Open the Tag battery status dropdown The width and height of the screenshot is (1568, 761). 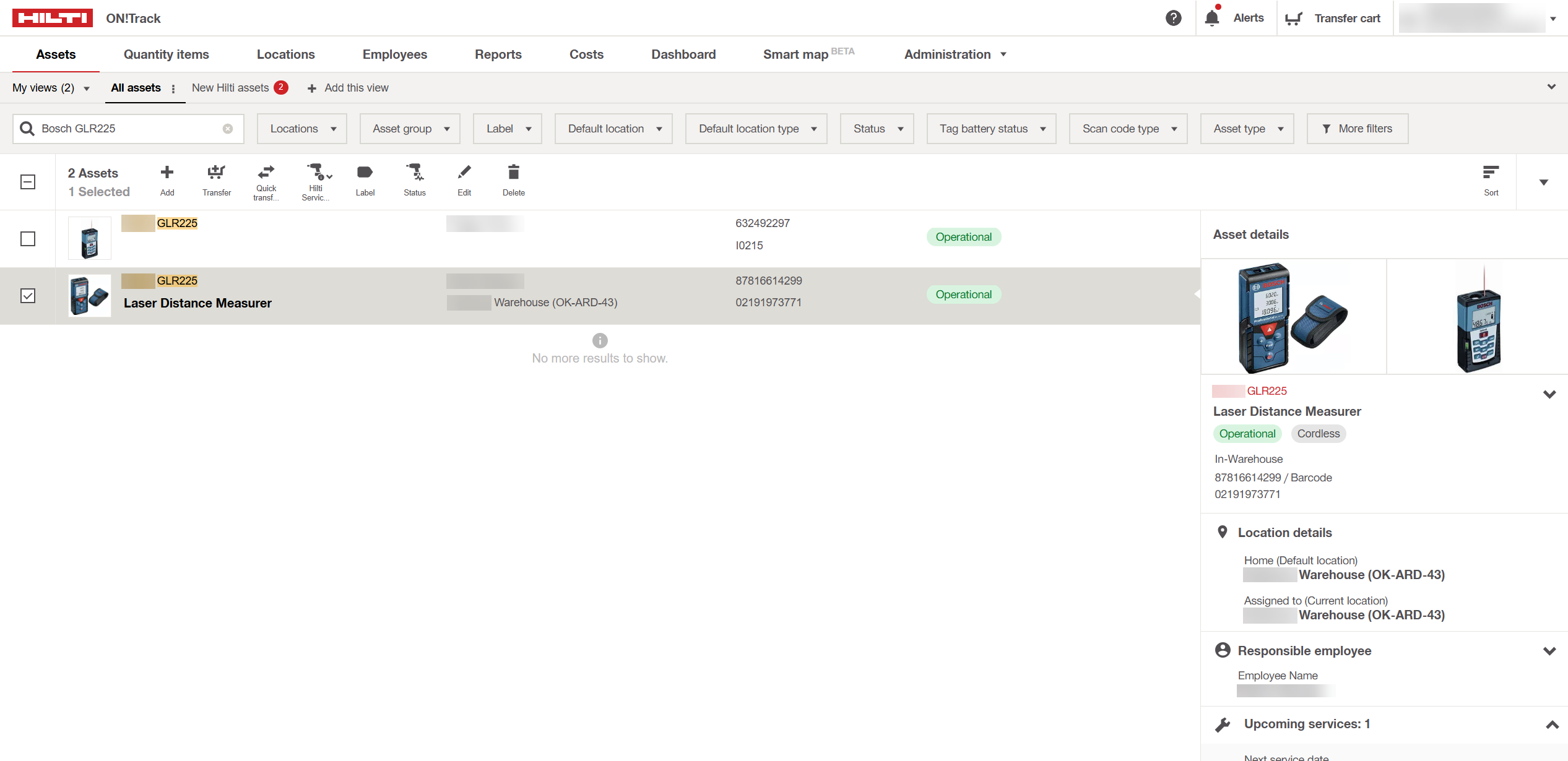click(x=992, y=129)
